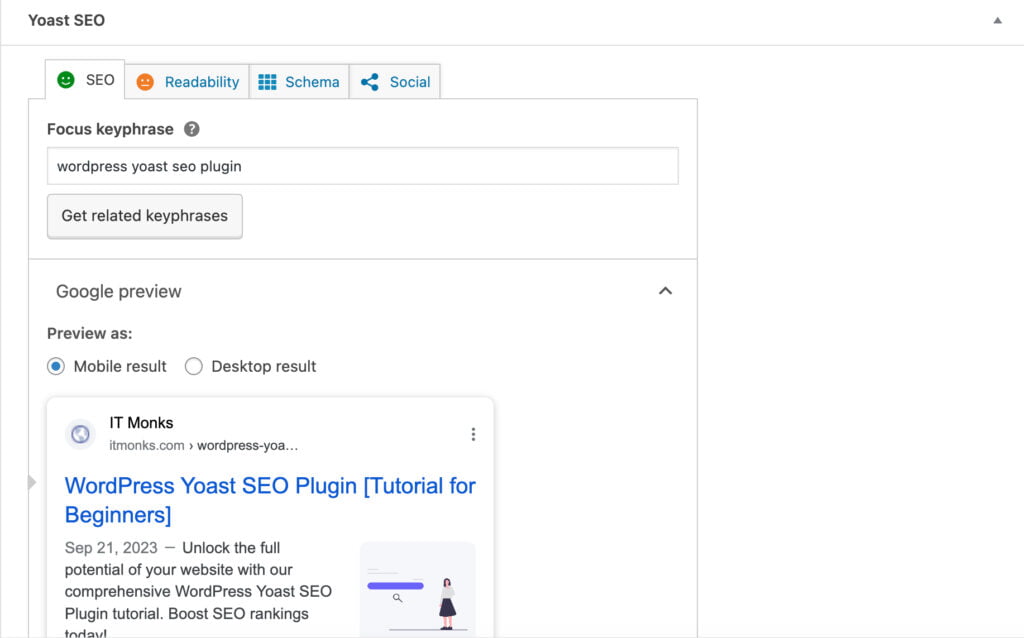Click the WordPress Yoast SEO Plugin title link

pos(270,500)
